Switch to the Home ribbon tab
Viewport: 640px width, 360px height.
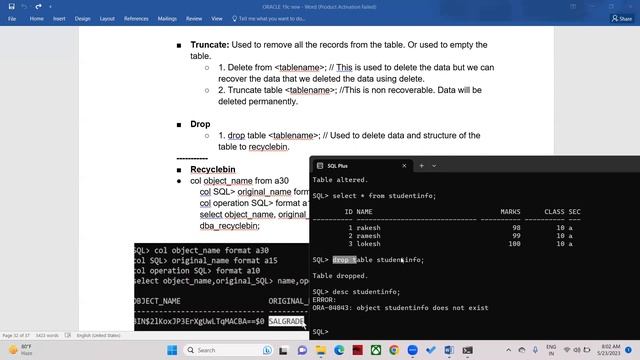(x=37, y=19)
